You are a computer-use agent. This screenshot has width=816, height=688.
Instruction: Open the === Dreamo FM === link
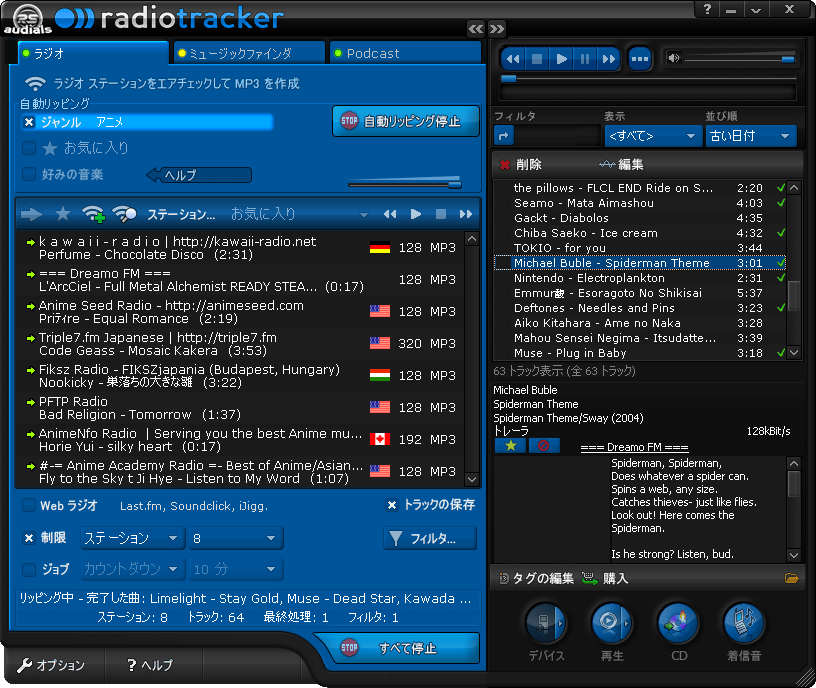(x=634, y=447)
